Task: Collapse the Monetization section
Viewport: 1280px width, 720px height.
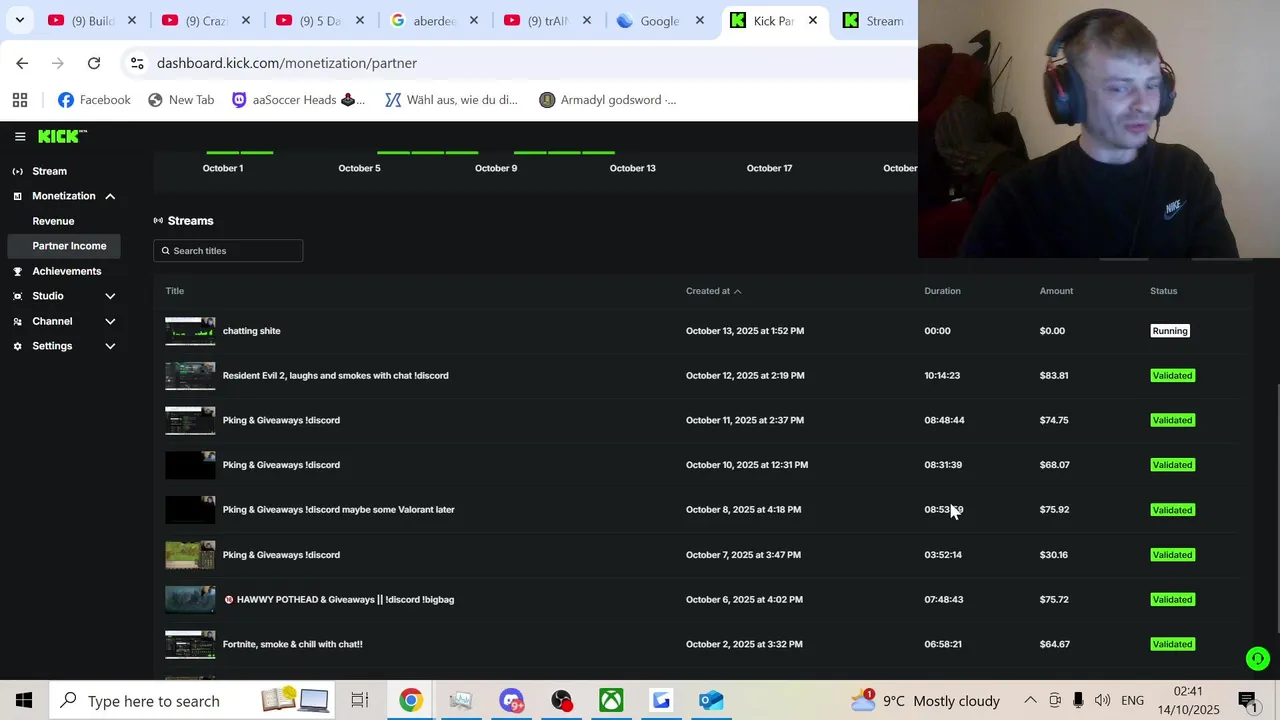Action: point(110,196)
